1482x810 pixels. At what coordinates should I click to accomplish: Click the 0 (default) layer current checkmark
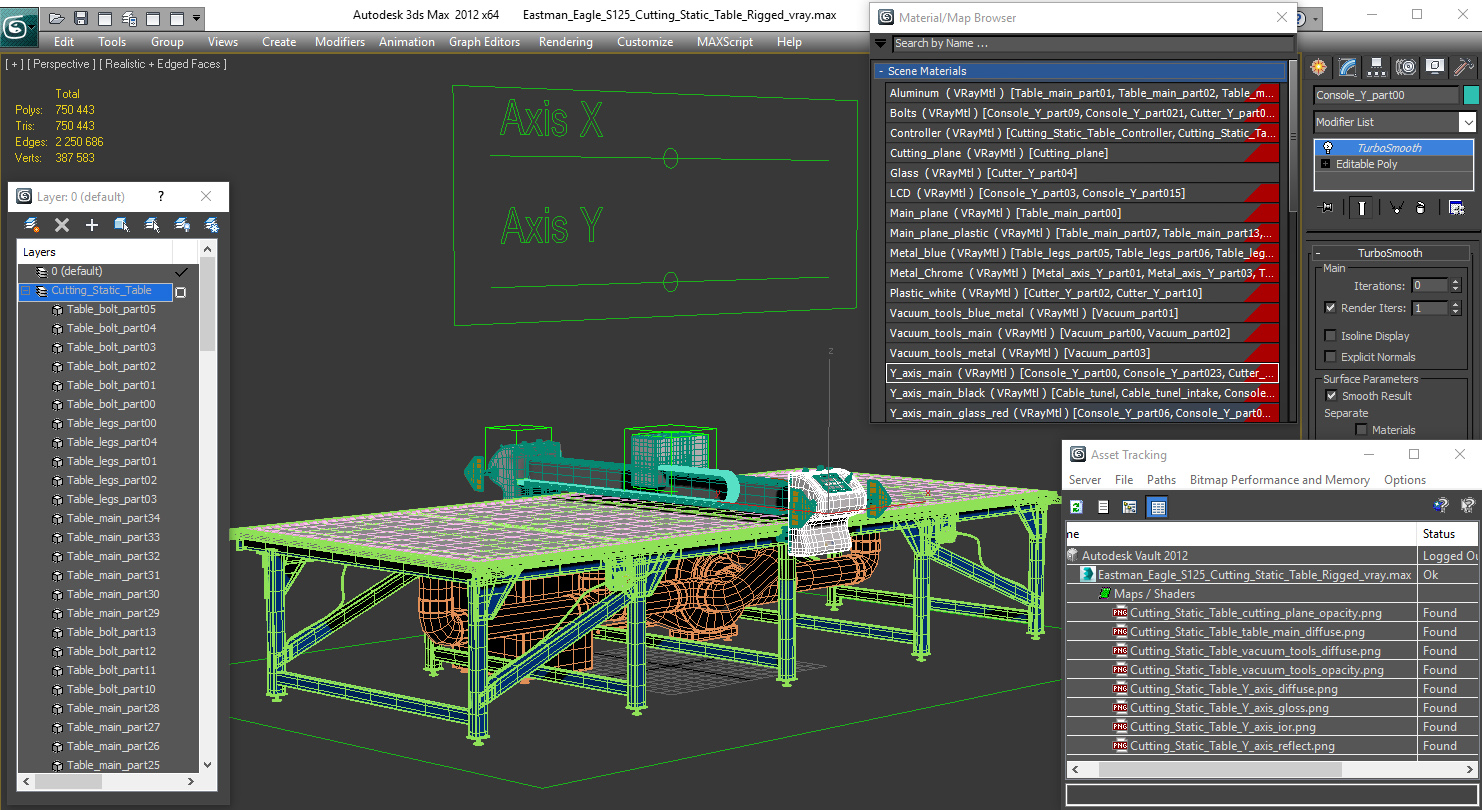coord(181,272)
